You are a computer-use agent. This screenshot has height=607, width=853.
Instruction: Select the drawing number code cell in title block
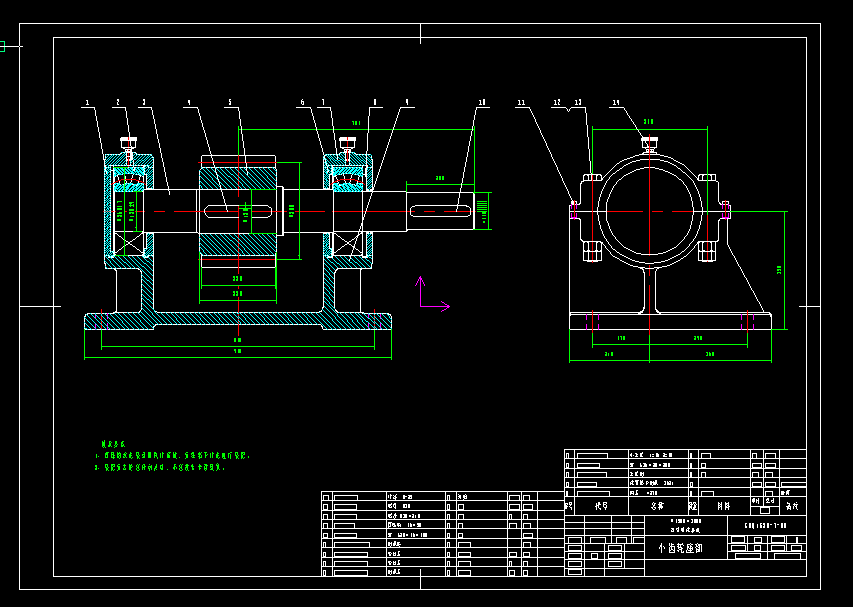pos(767,526)
